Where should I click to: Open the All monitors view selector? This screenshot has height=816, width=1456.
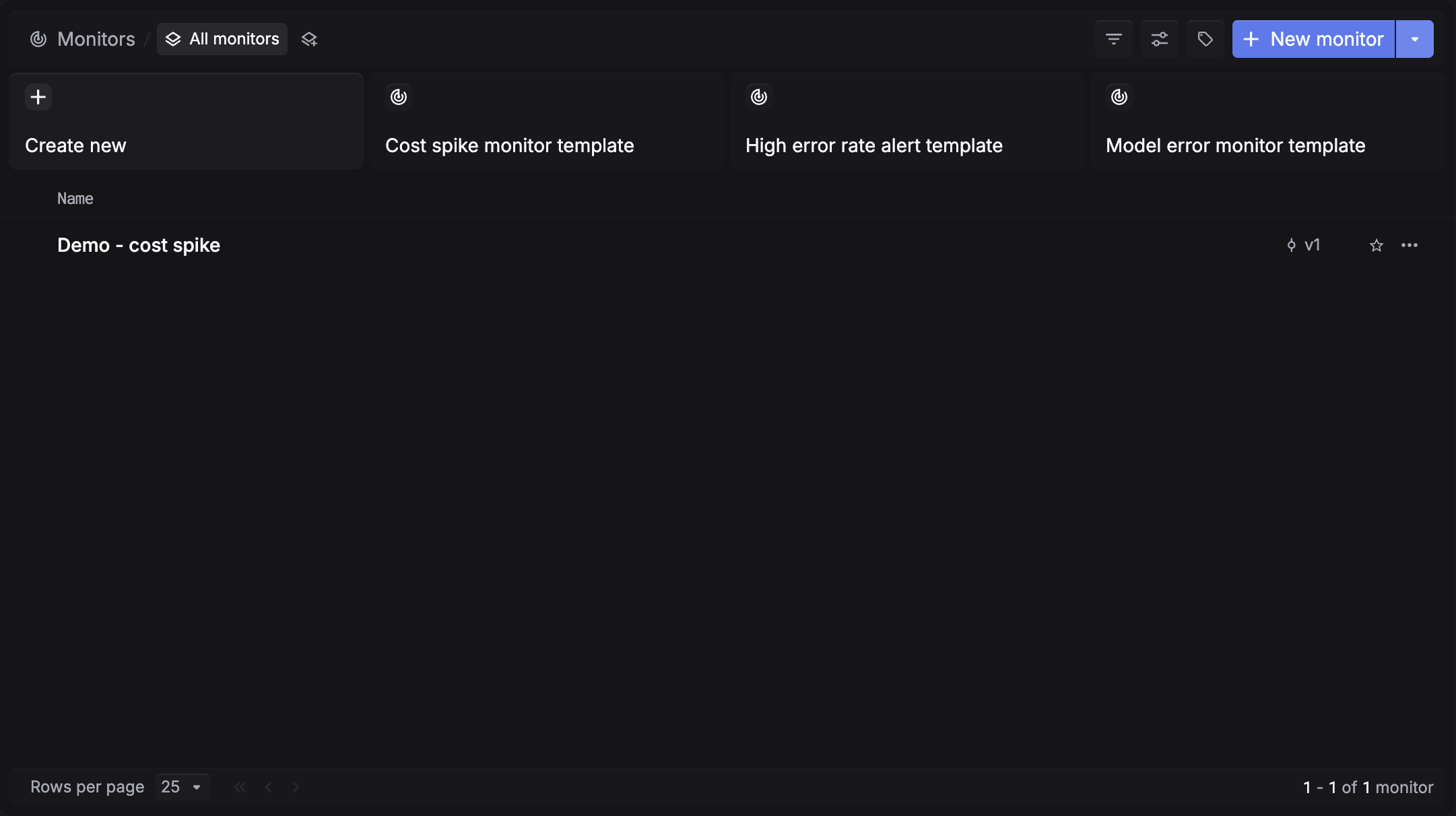[x=222, y=38]
